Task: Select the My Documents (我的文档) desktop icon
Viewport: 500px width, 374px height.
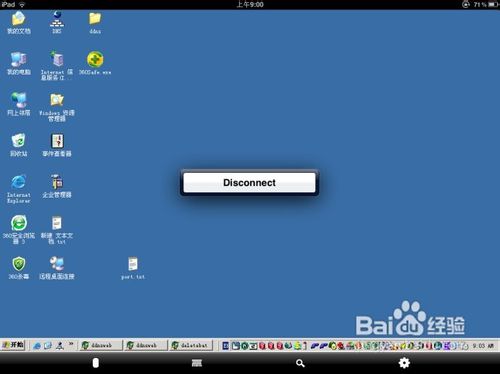Action: click(x=19, y=23)
